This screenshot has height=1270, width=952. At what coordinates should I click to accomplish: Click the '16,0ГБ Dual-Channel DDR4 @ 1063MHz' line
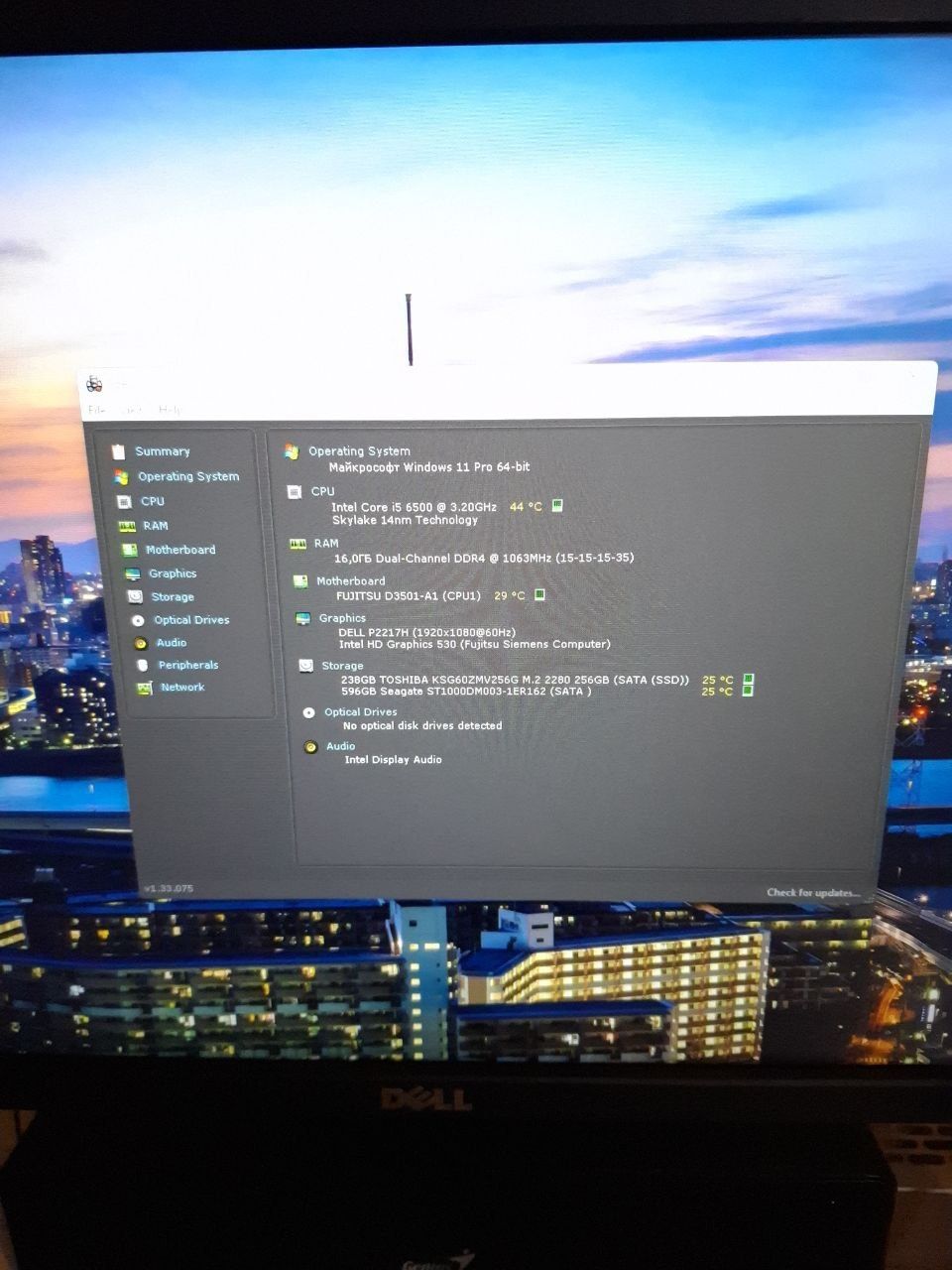tap(484, 558)
